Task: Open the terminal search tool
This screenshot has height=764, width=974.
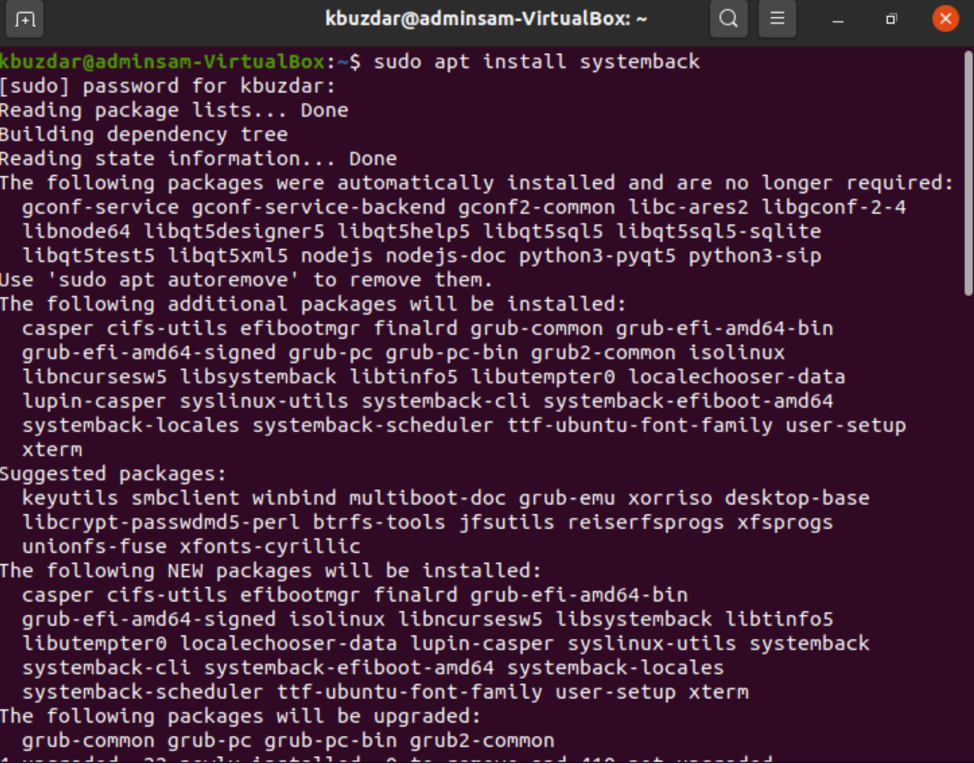Action: (729, 19)
